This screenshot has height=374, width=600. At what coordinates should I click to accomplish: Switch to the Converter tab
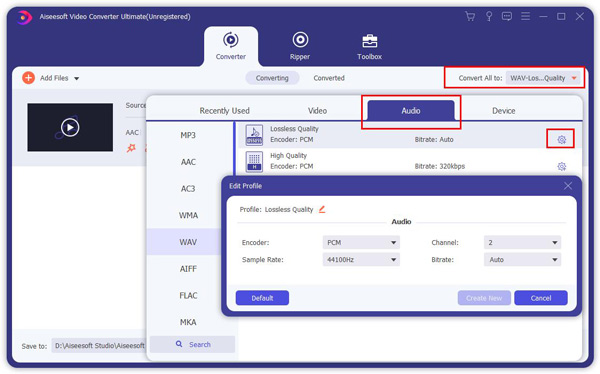pos(231,47)
